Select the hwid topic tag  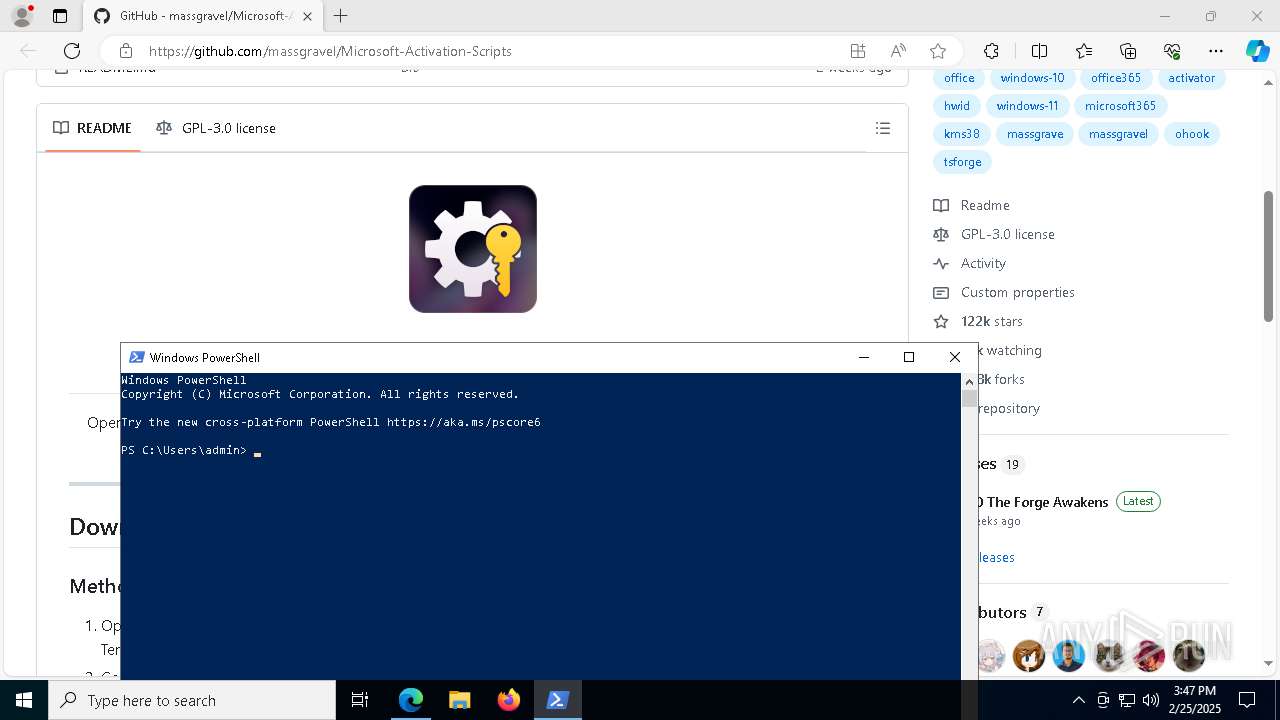[957, 106]
